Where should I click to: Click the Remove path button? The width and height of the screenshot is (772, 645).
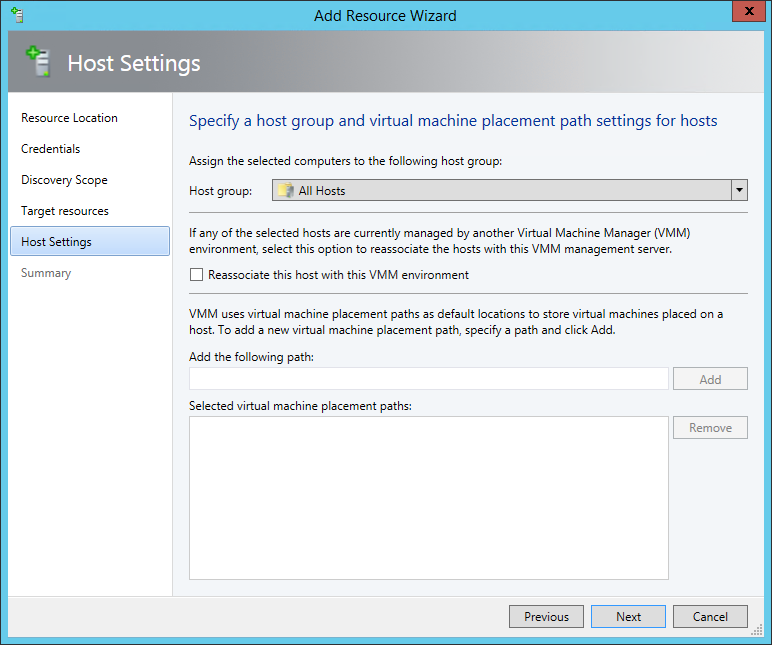(710, 427)
